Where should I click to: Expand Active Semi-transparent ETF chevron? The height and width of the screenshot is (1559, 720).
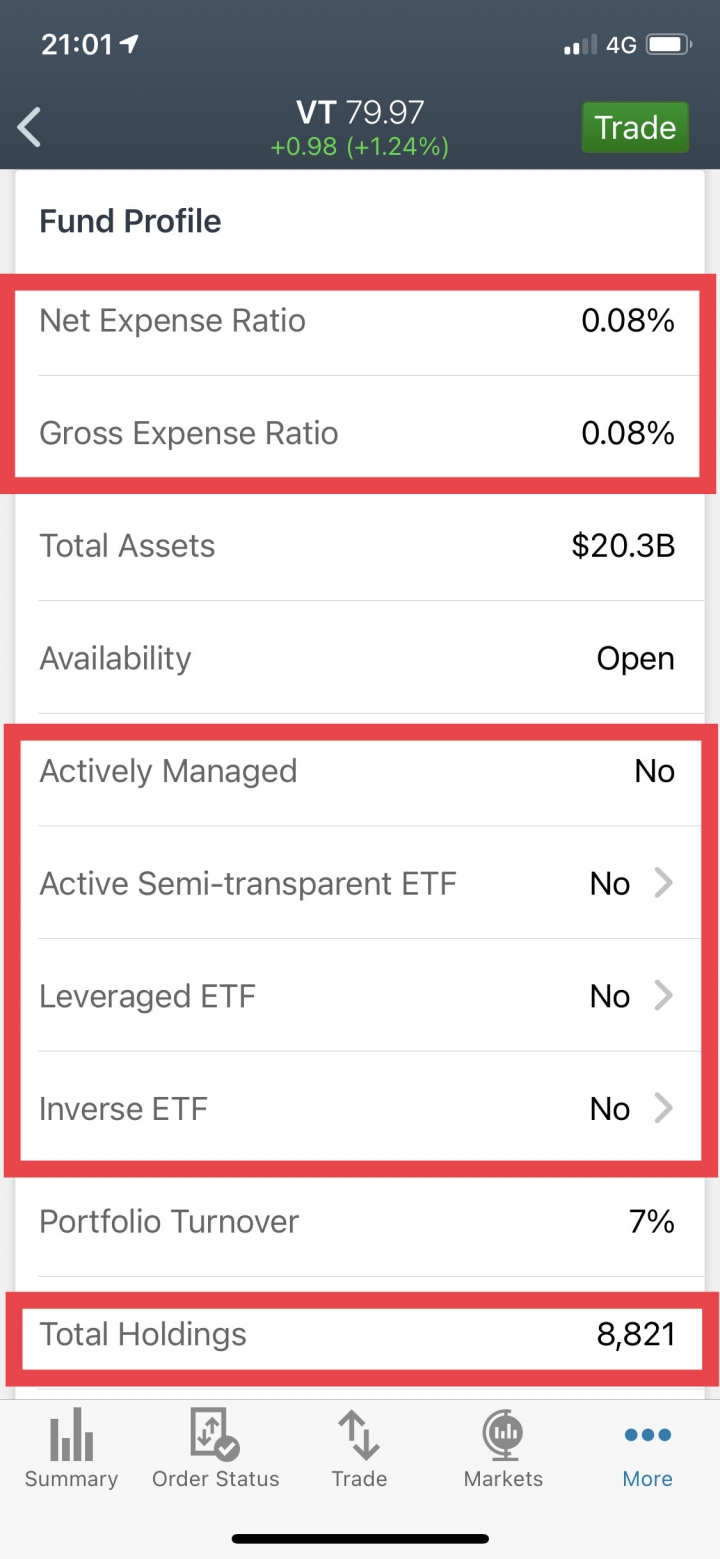pyautogui.click(x=663, y=884)
